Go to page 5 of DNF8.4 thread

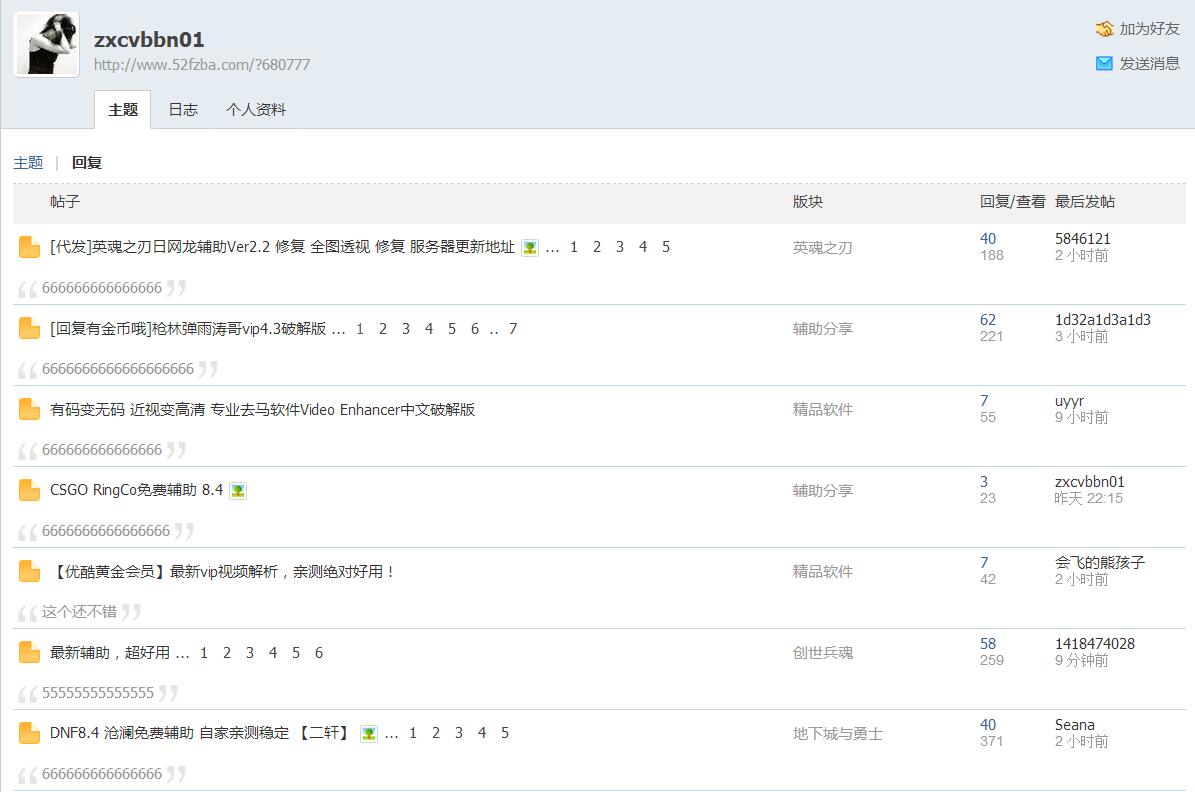[x=505, y=733]
